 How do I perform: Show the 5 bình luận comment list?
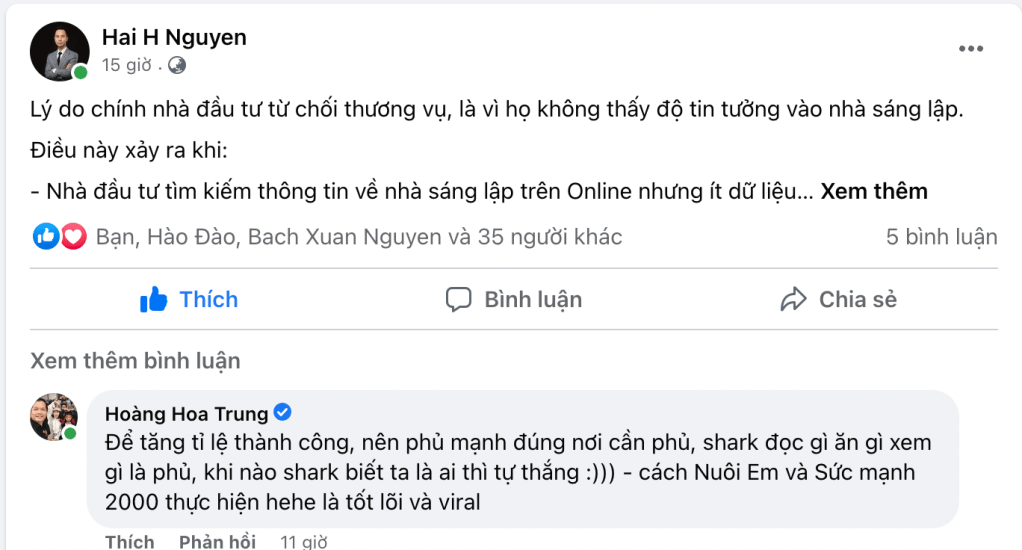941,237
